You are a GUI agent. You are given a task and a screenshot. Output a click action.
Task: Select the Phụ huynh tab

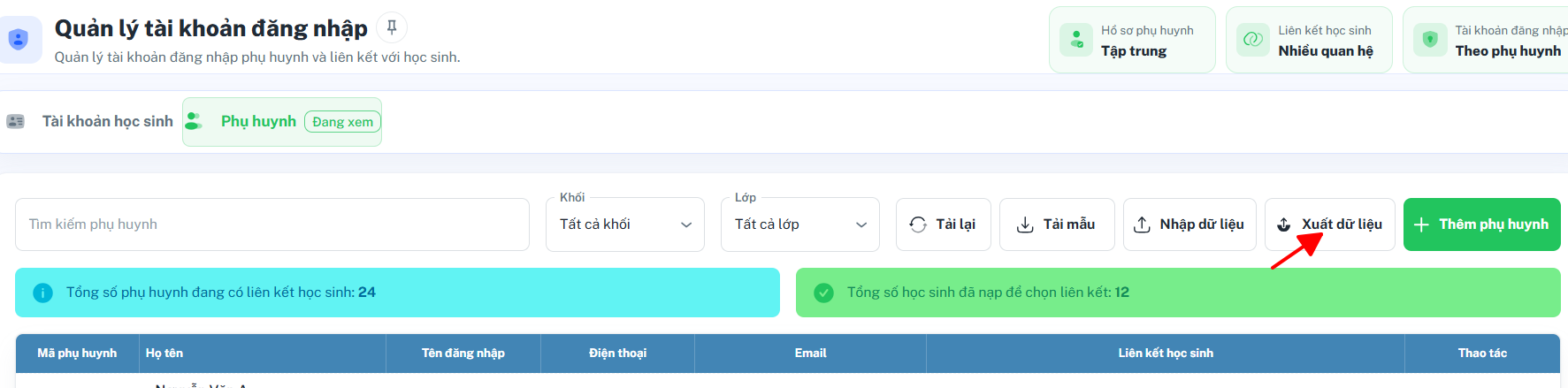pos(282,122)
